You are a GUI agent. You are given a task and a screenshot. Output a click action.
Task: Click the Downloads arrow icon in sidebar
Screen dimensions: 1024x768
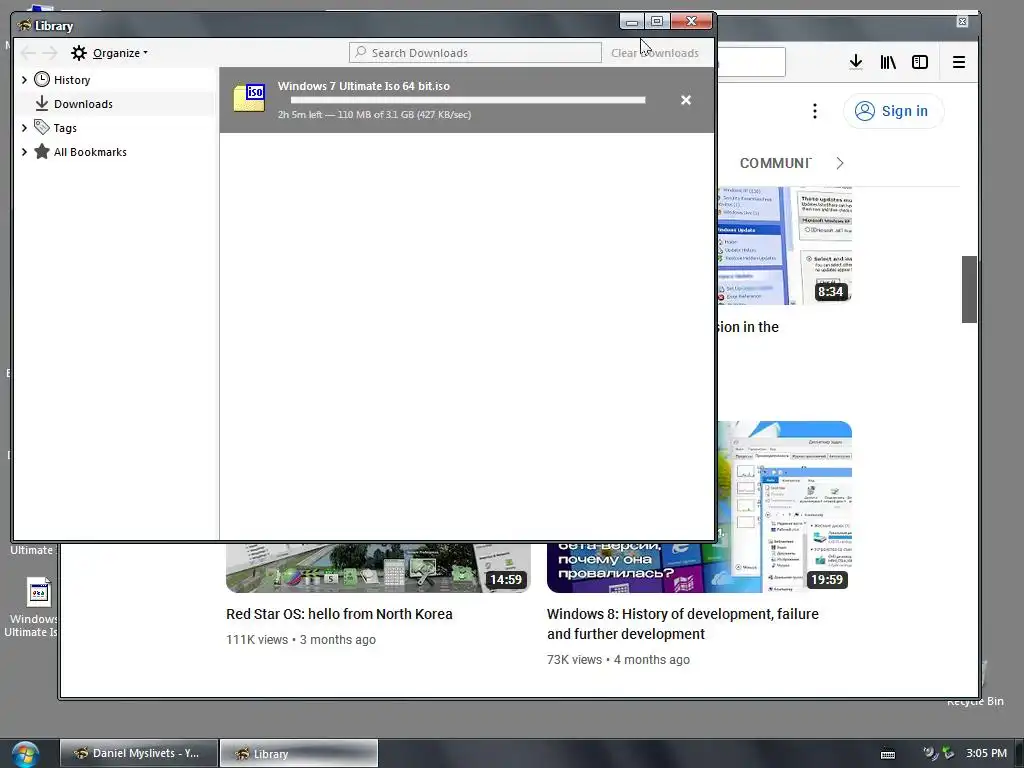(x=42, y=103)
